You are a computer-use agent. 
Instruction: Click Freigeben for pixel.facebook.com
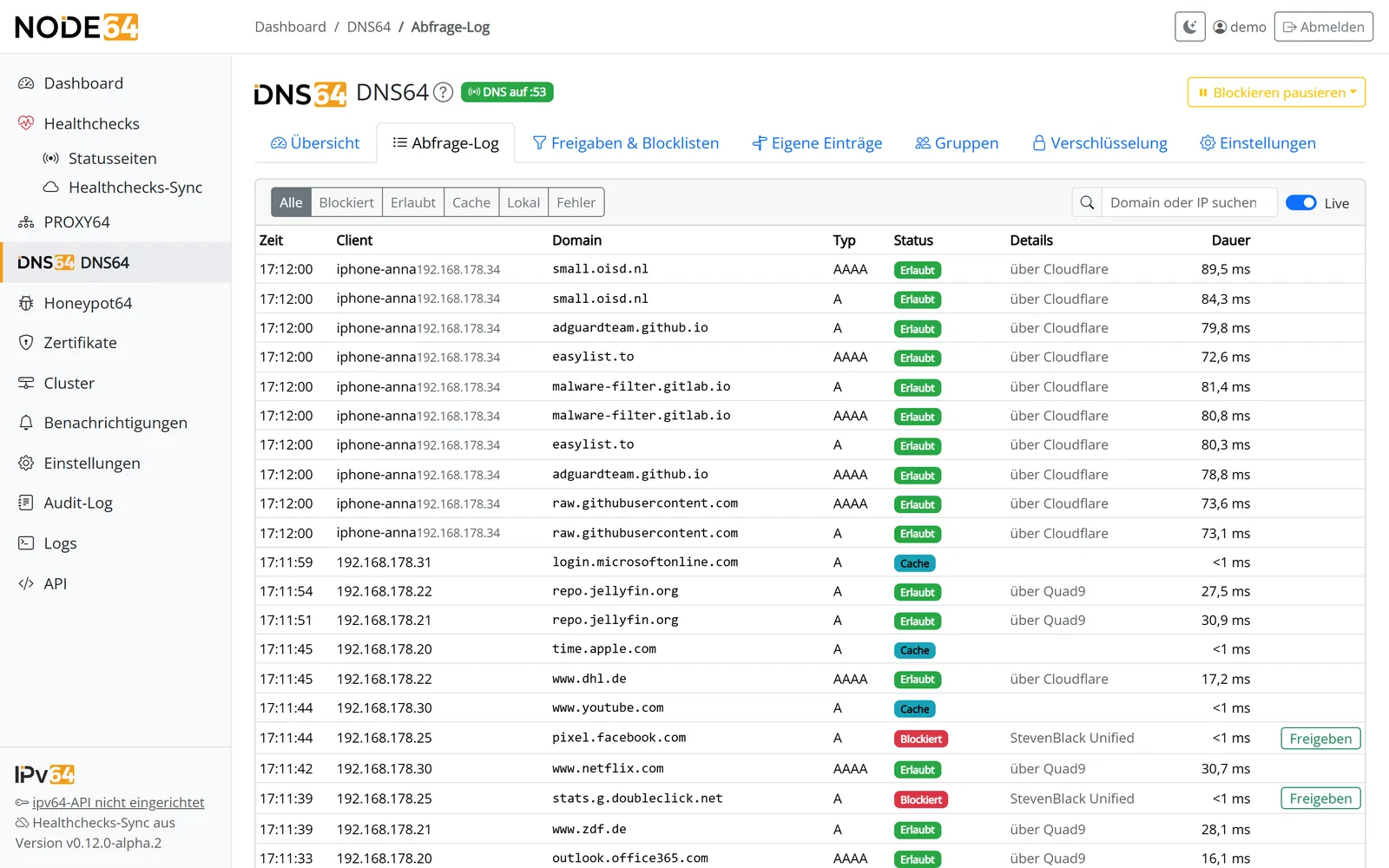1320,739
